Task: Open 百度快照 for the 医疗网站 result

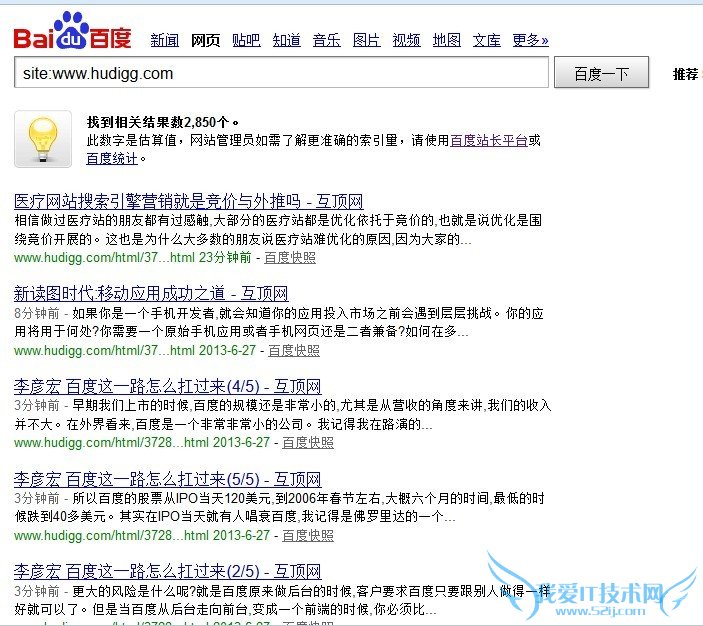Action: pos(290,258)
